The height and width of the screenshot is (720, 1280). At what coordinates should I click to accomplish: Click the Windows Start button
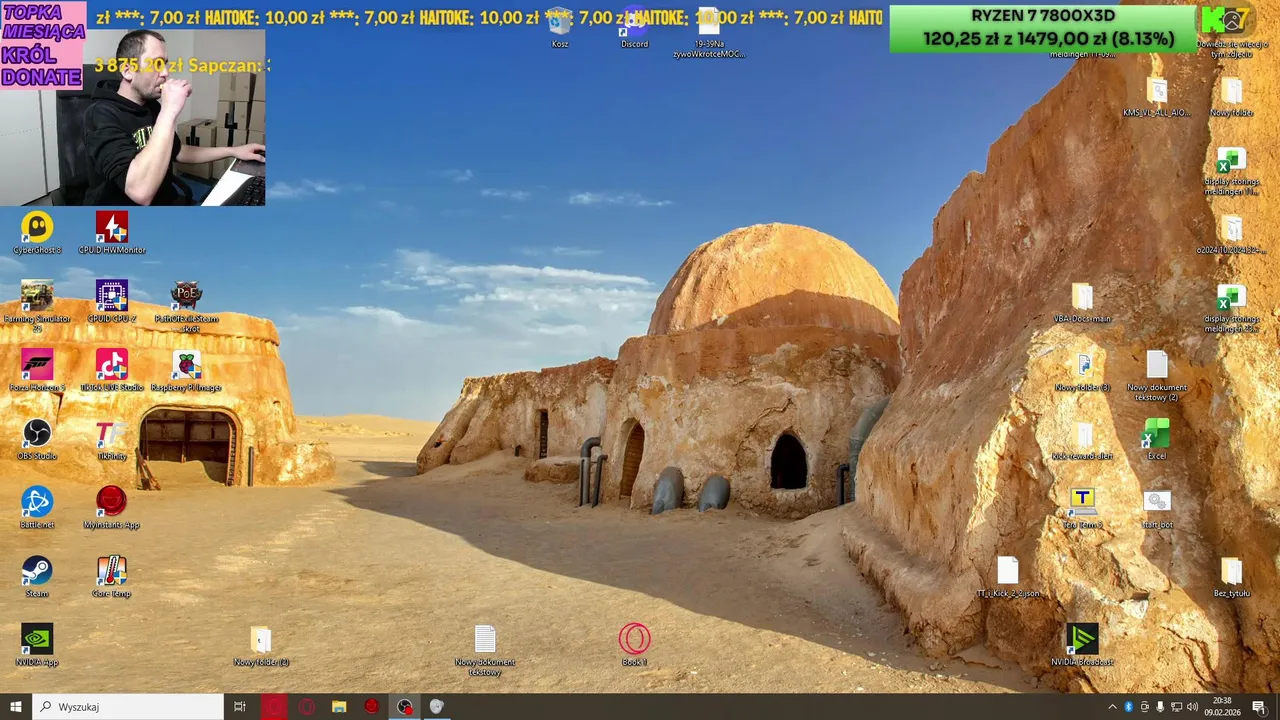(16, 707)
